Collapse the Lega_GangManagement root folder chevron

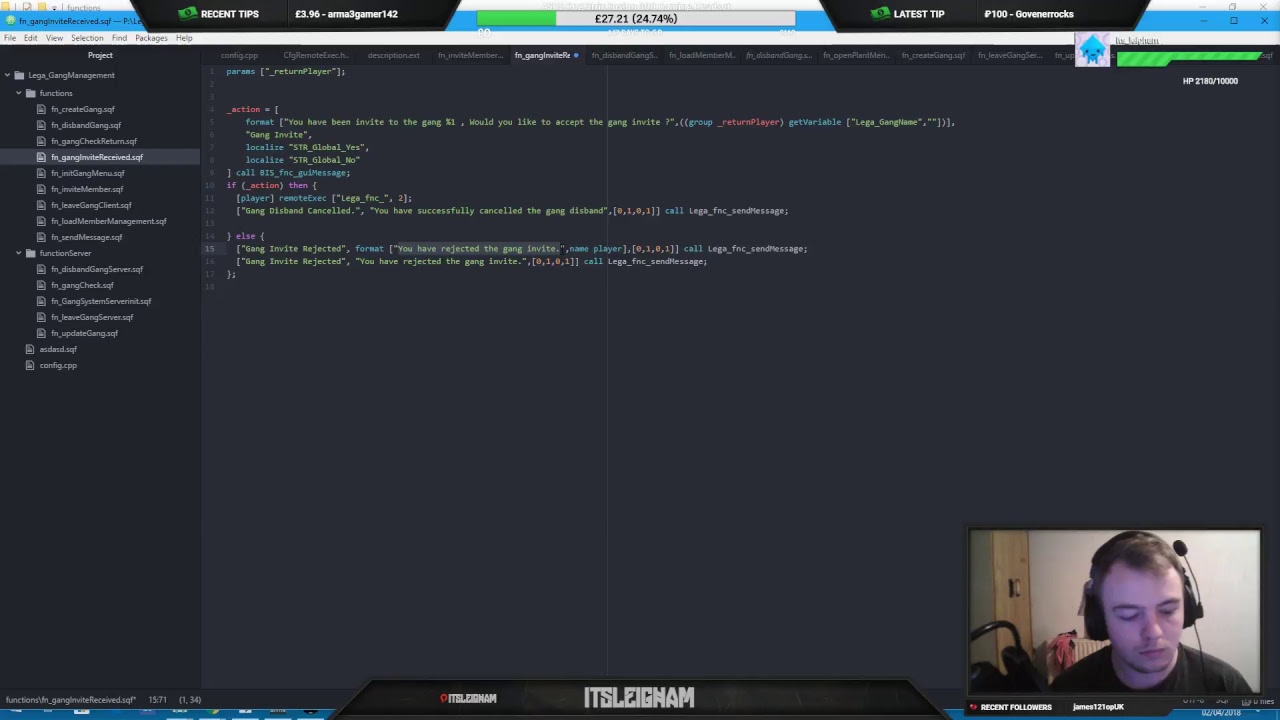click(x=7, y=75)
